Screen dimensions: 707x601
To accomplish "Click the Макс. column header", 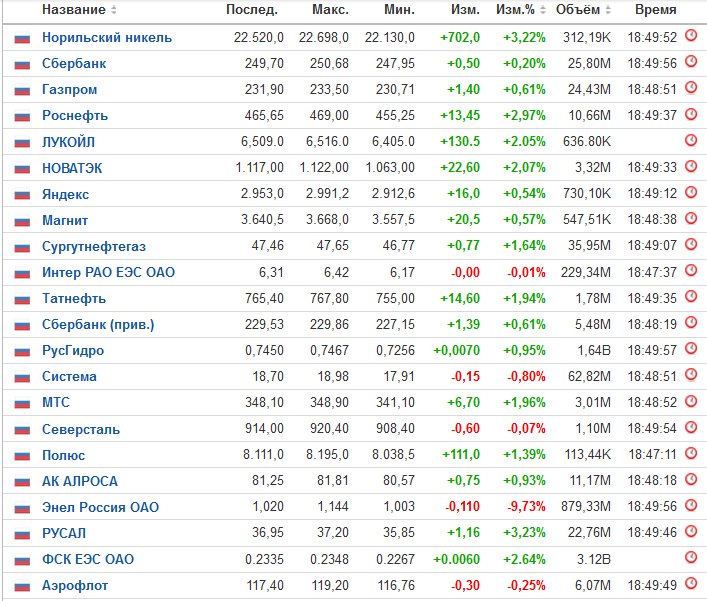I will 331,9.
